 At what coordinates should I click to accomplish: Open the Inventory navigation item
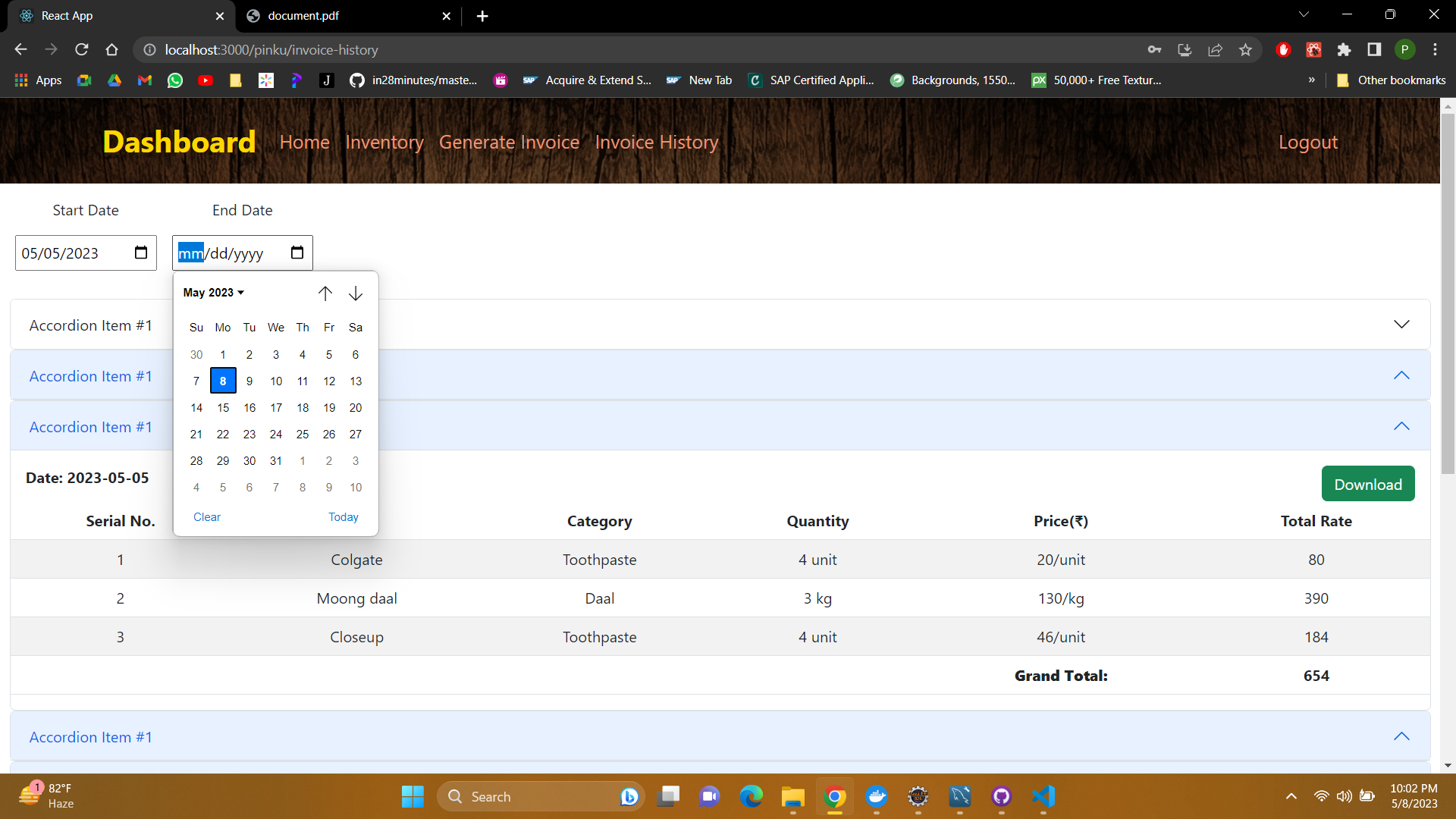click(x=384, y=143)
